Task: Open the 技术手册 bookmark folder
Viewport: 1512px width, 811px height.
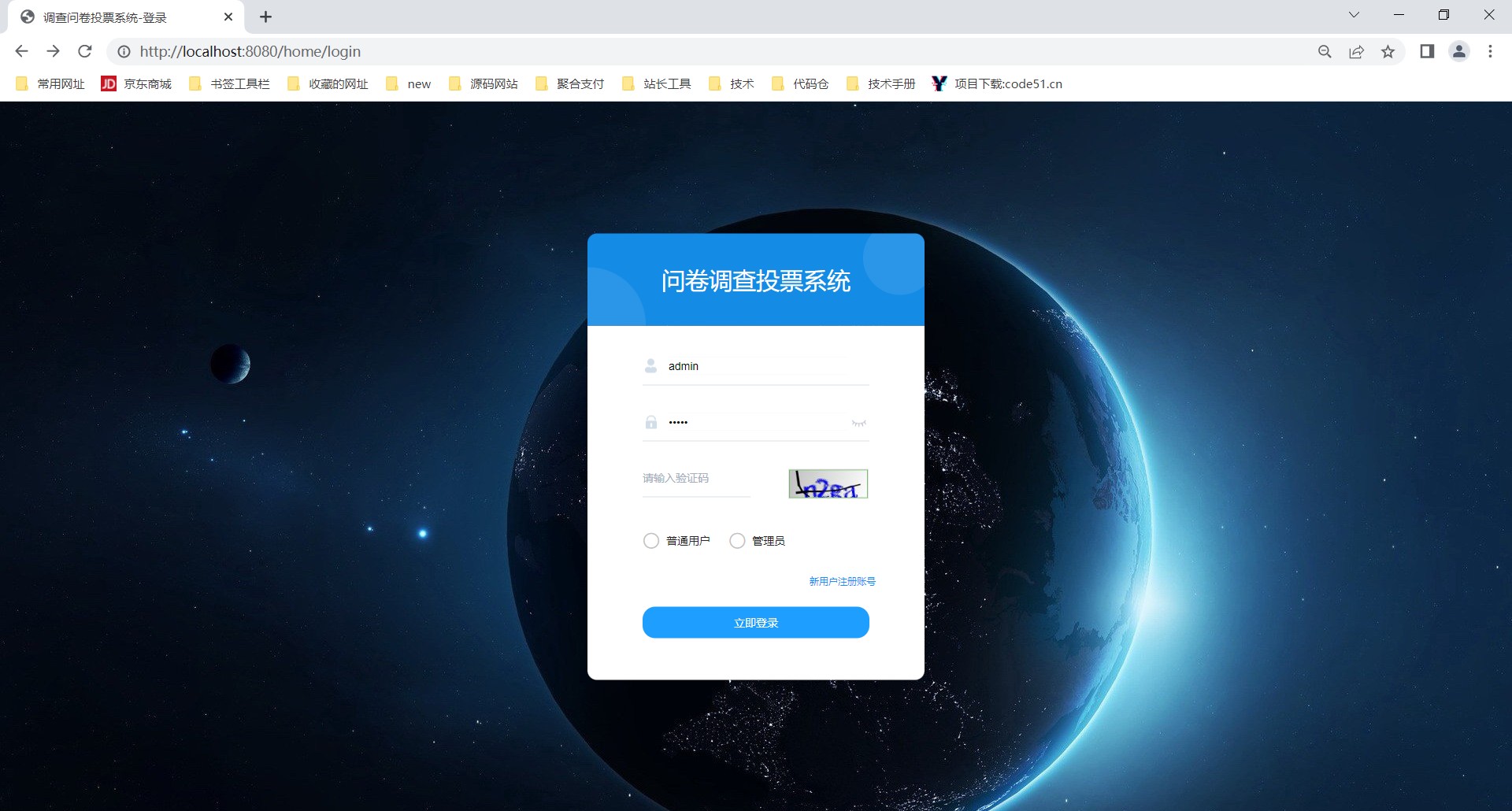Action: click(880, 83)
